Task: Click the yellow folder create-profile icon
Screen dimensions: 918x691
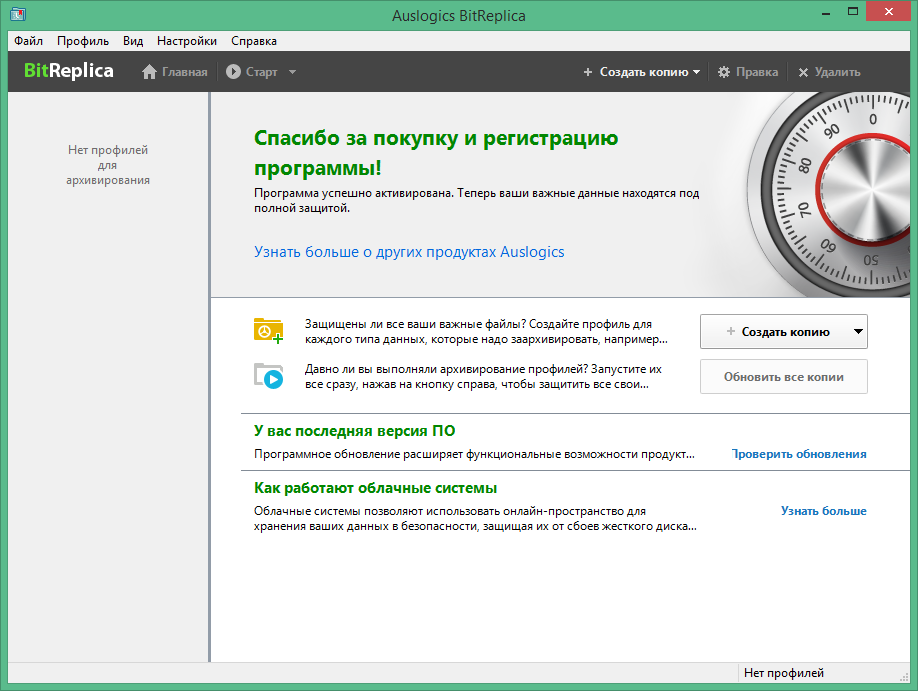Action: tap(268, 331)
